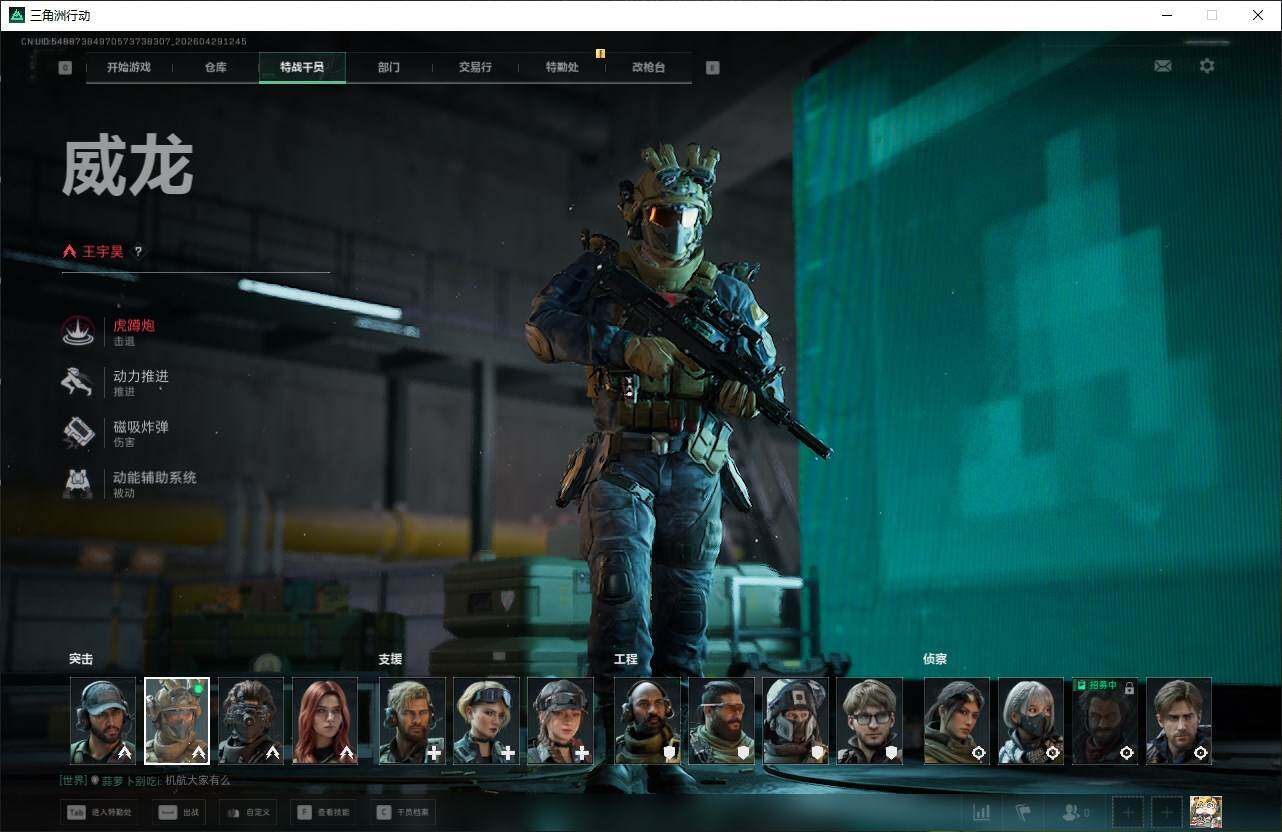
Task: Open the player avatar in bottom right
Action: point(1205,812)
